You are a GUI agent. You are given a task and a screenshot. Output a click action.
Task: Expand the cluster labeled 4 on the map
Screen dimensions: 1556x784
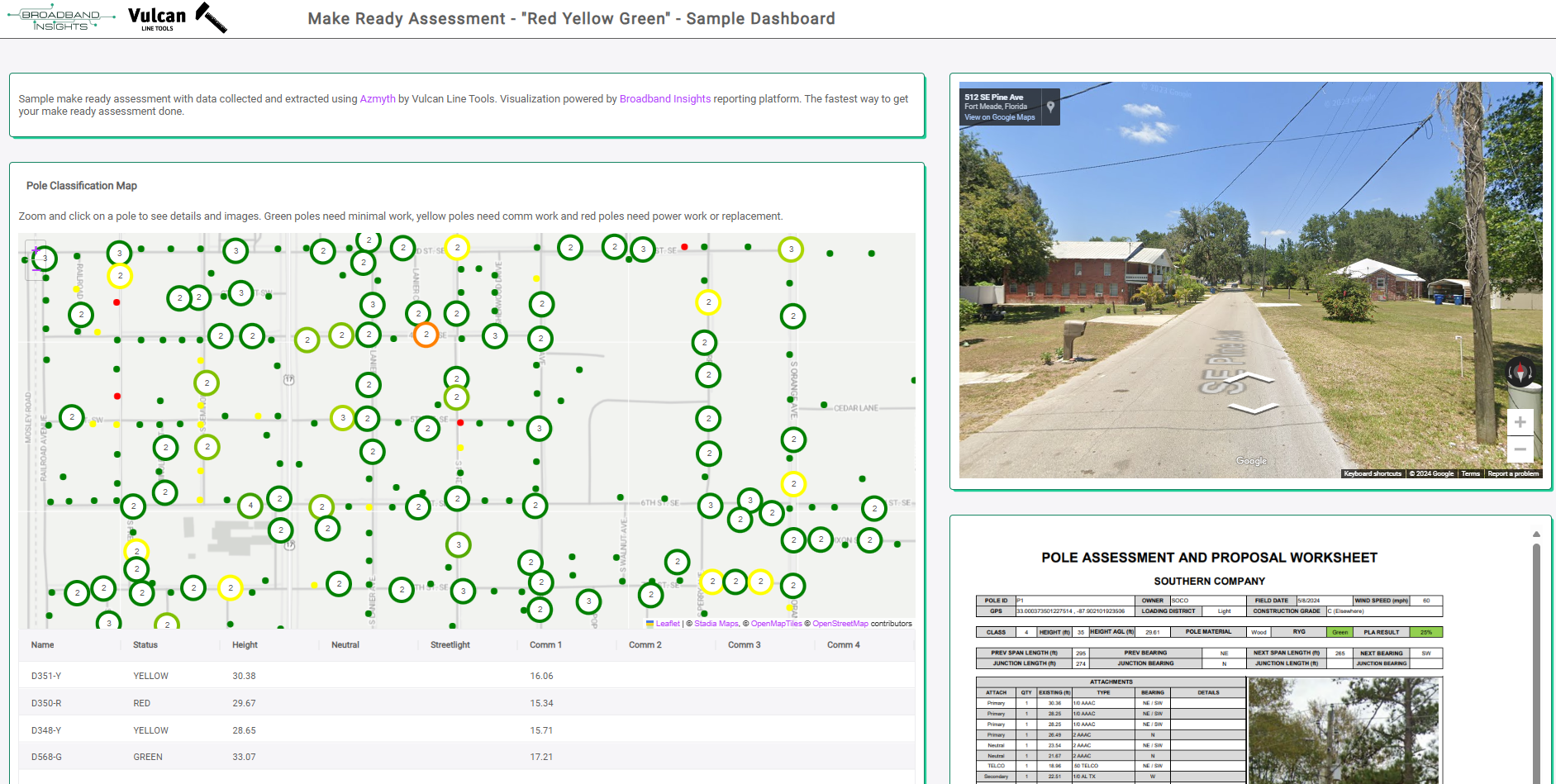[x=251, y=505]
